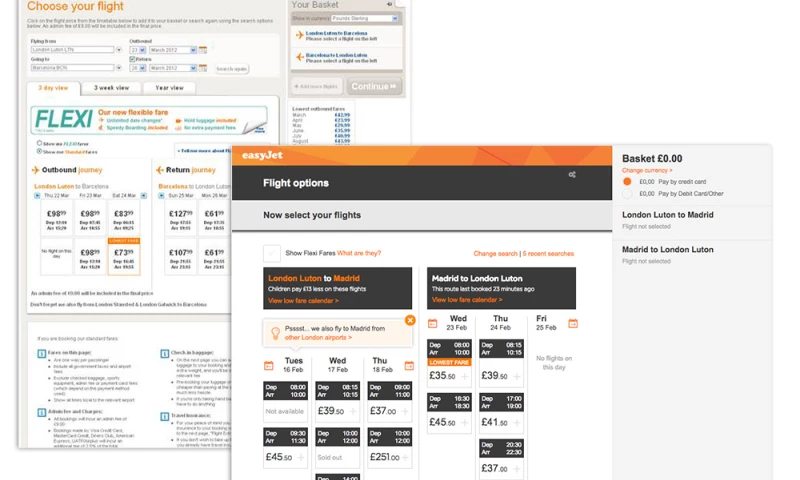Switch to the 3 week view tab
800x480 pixels.
tap(111, 88)
